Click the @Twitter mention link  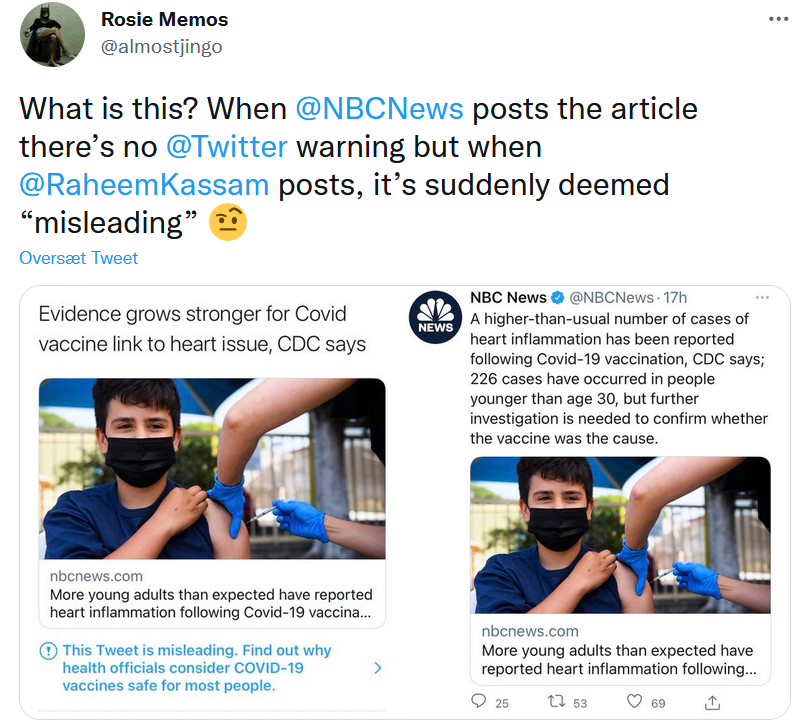[x=226, y=146]
